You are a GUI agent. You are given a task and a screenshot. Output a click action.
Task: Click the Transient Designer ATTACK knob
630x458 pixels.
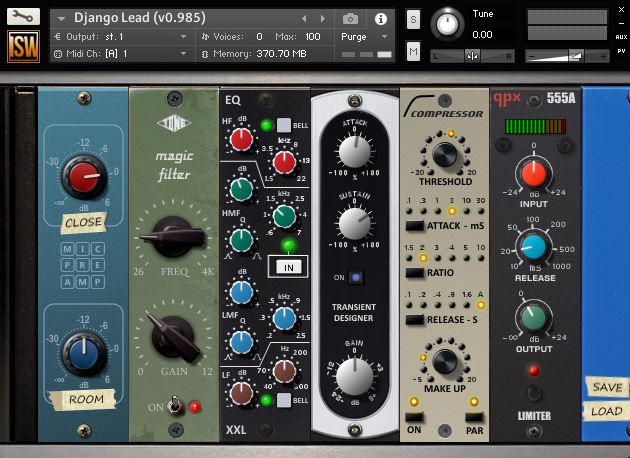point(354,152)
